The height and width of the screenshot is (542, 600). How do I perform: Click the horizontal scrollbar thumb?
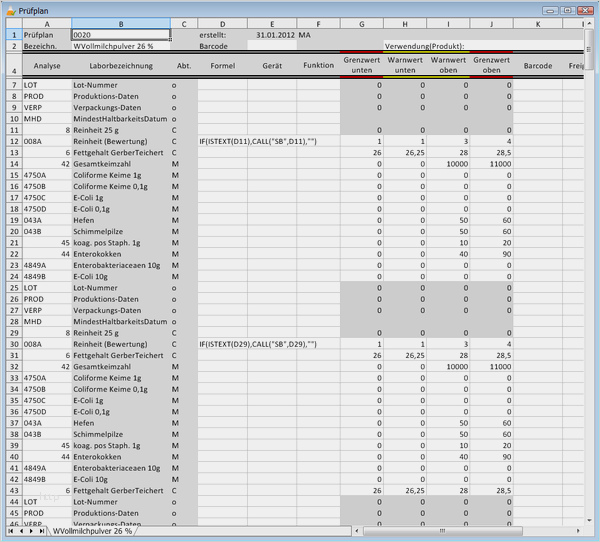442,531
